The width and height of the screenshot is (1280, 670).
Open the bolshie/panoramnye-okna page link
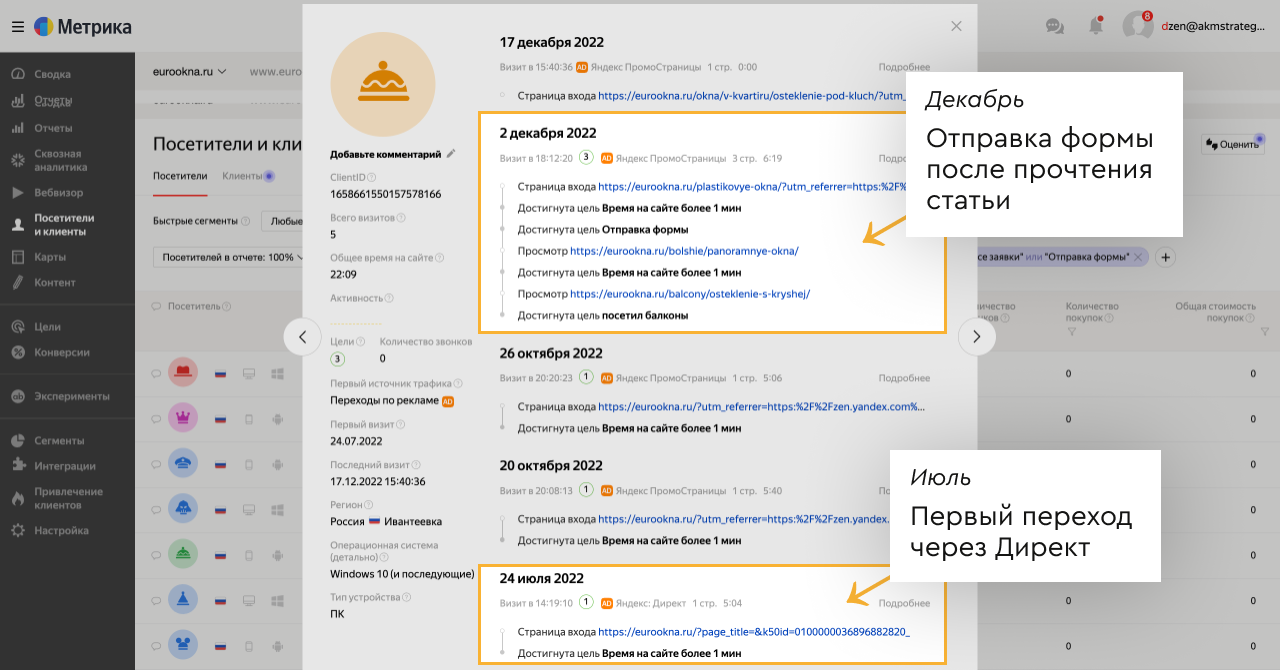click(685, 251)
